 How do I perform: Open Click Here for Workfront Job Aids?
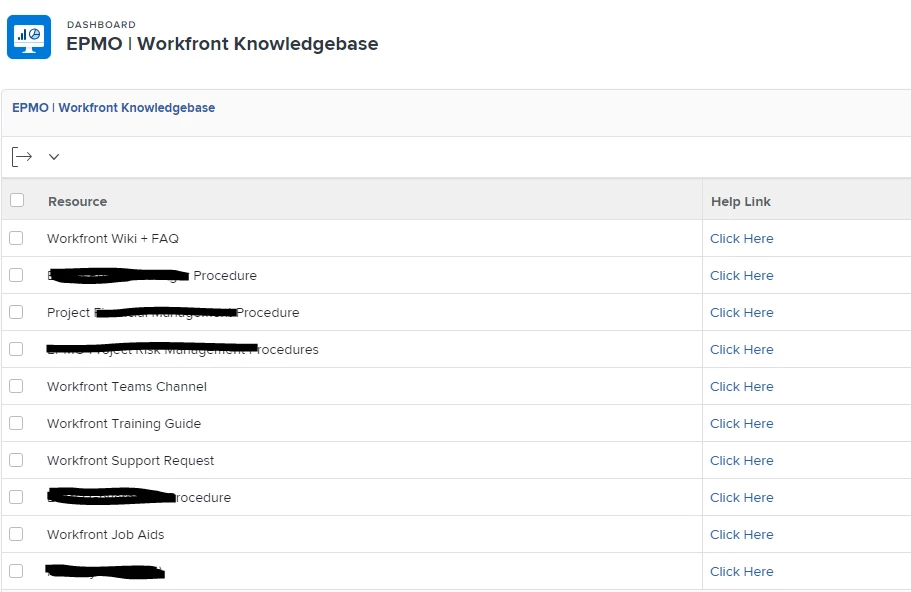pyautogui.click(x=741, y=534)
